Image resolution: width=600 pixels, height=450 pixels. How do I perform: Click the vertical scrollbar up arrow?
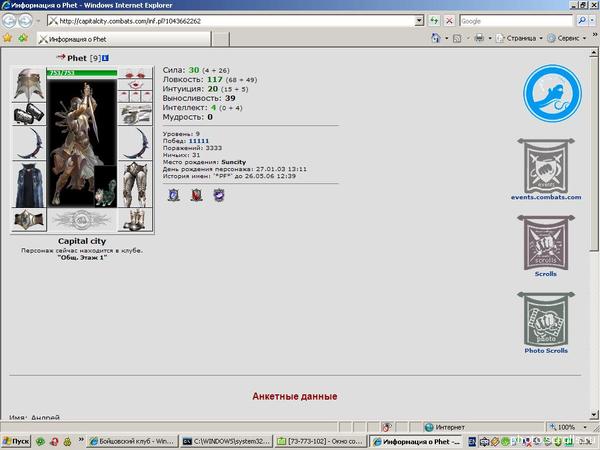[594, 52]
